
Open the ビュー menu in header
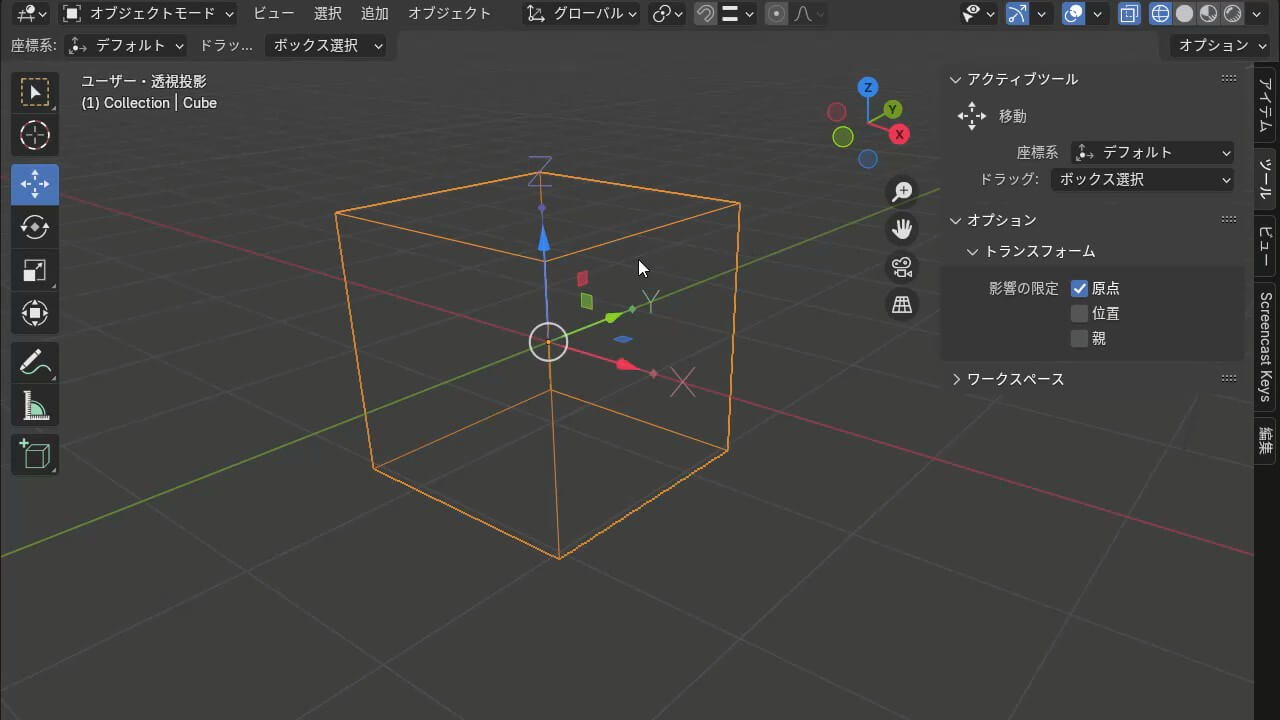[273, 14]
